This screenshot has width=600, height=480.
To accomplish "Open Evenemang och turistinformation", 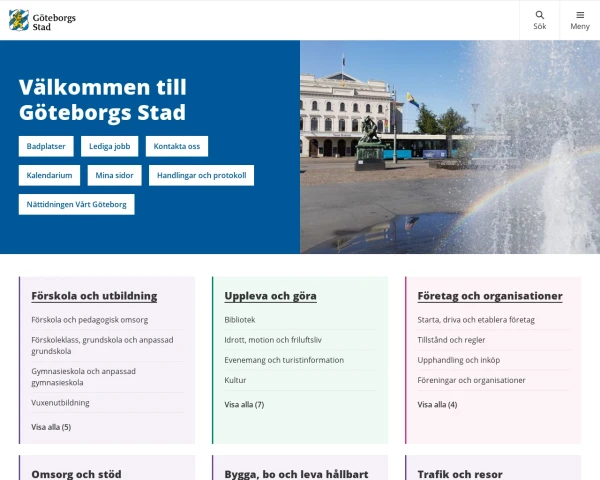I will pyautogui.click(x=284, y=360).
